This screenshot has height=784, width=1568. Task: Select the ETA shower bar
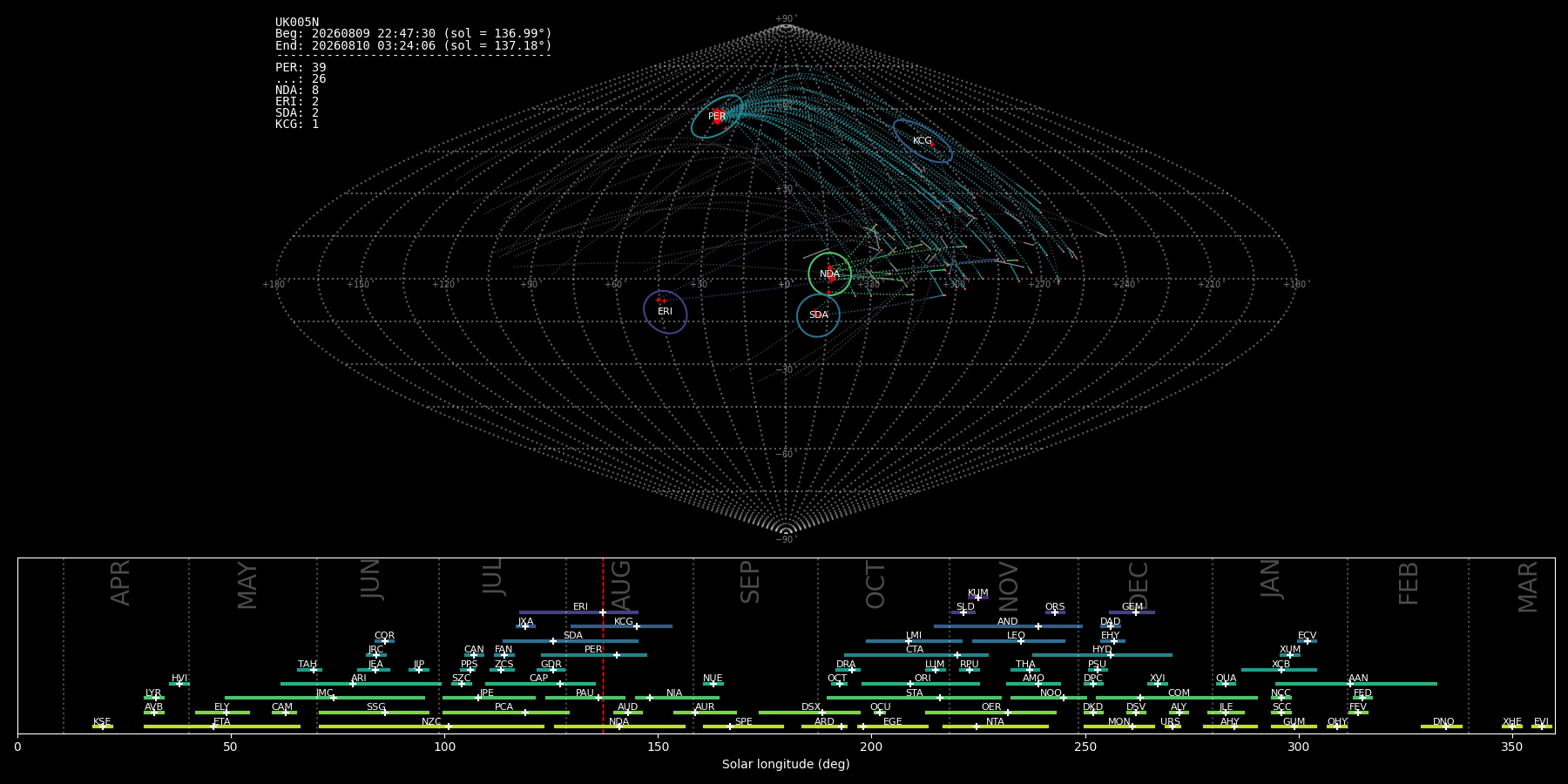(x=222, y=727)
